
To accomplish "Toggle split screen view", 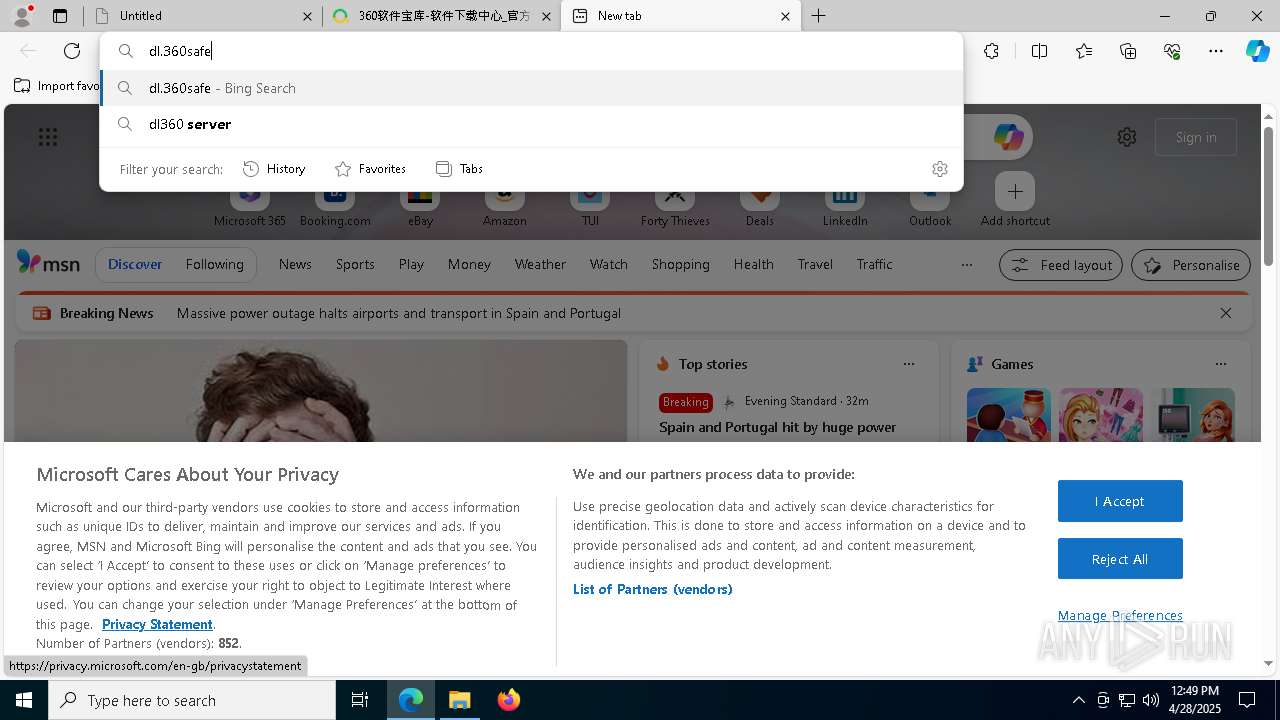I will pyautogui.click(x=1039, y=51).
